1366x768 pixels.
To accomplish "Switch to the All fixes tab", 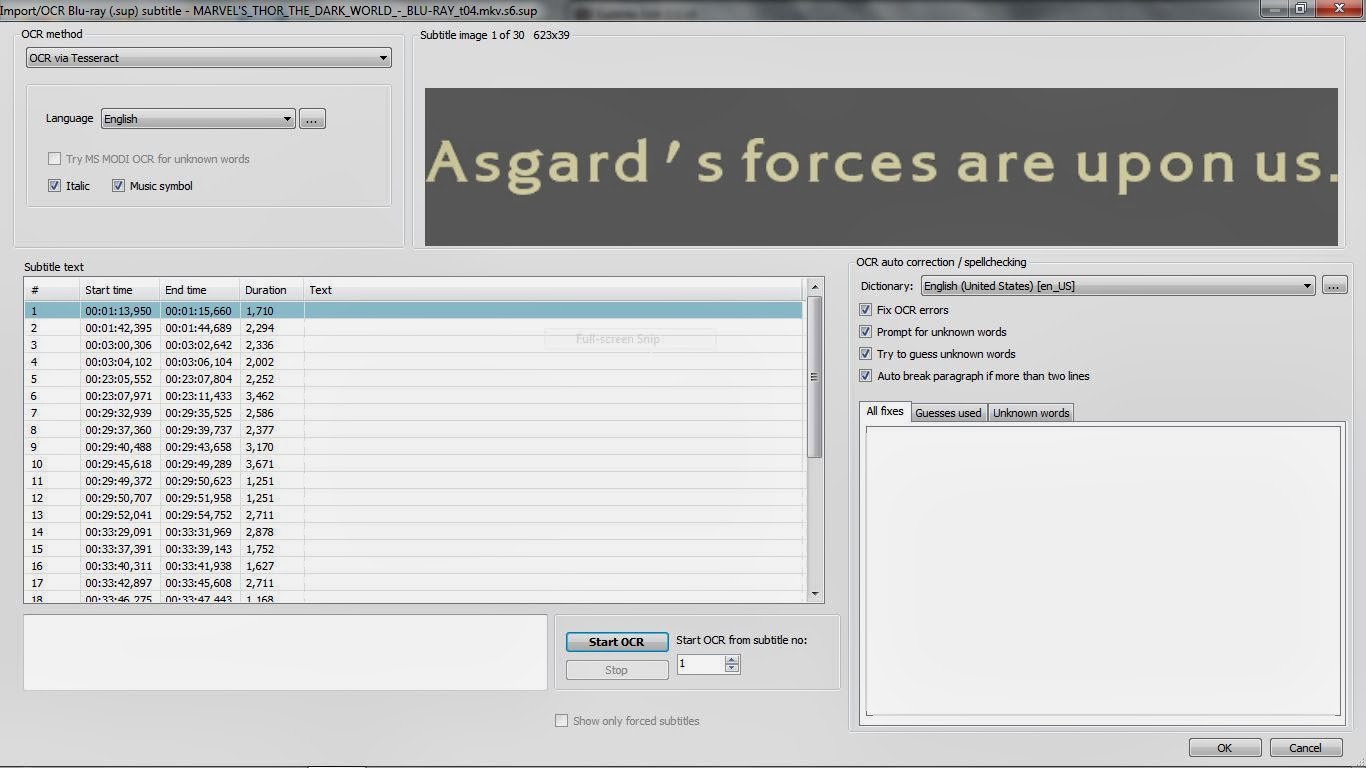I will pyautogui.click(x=885, y=412).
